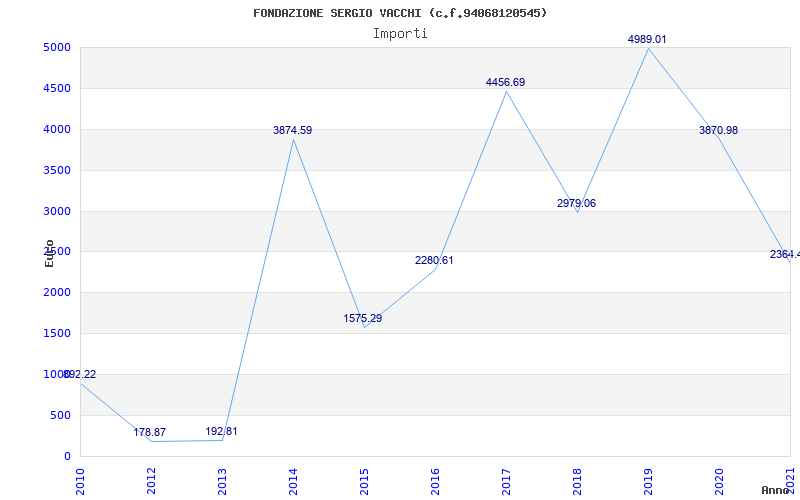Click the y-axis tick label 1500

coord(59,333)
